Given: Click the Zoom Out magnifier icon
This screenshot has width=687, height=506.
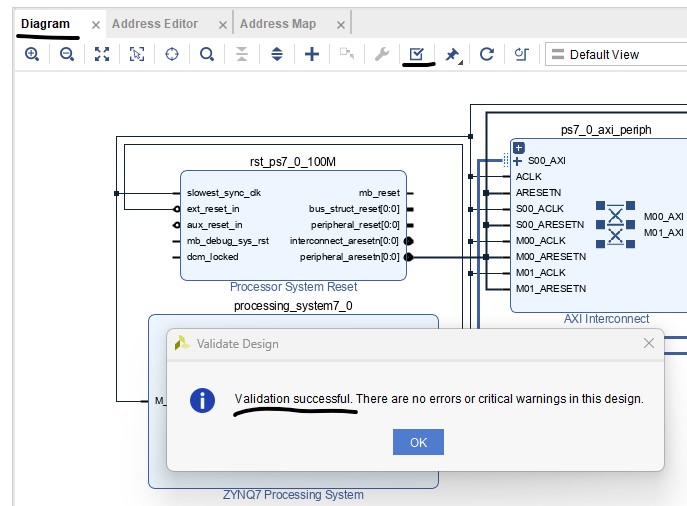Looking at the screenshot, I should 66,54.
